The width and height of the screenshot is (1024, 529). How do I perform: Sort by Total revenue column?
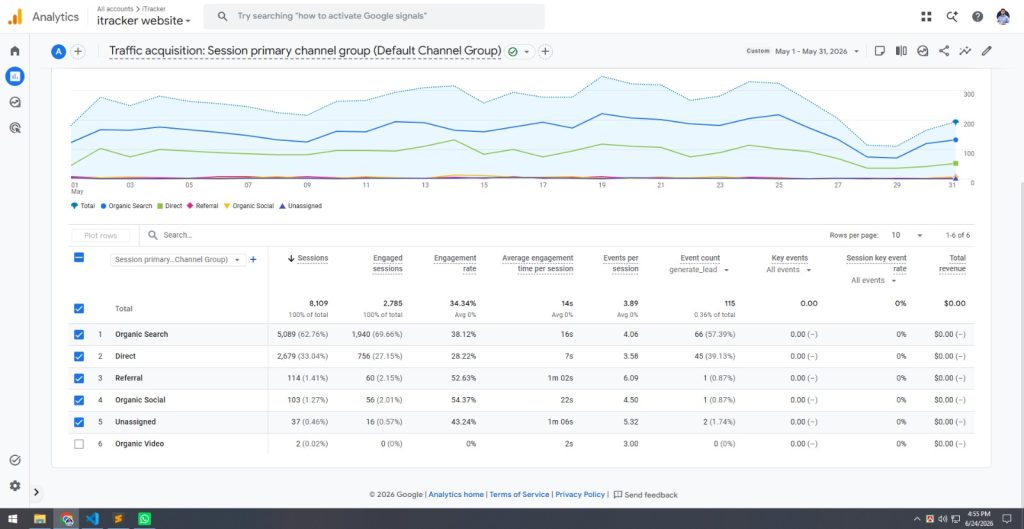[x=952, y=263]
